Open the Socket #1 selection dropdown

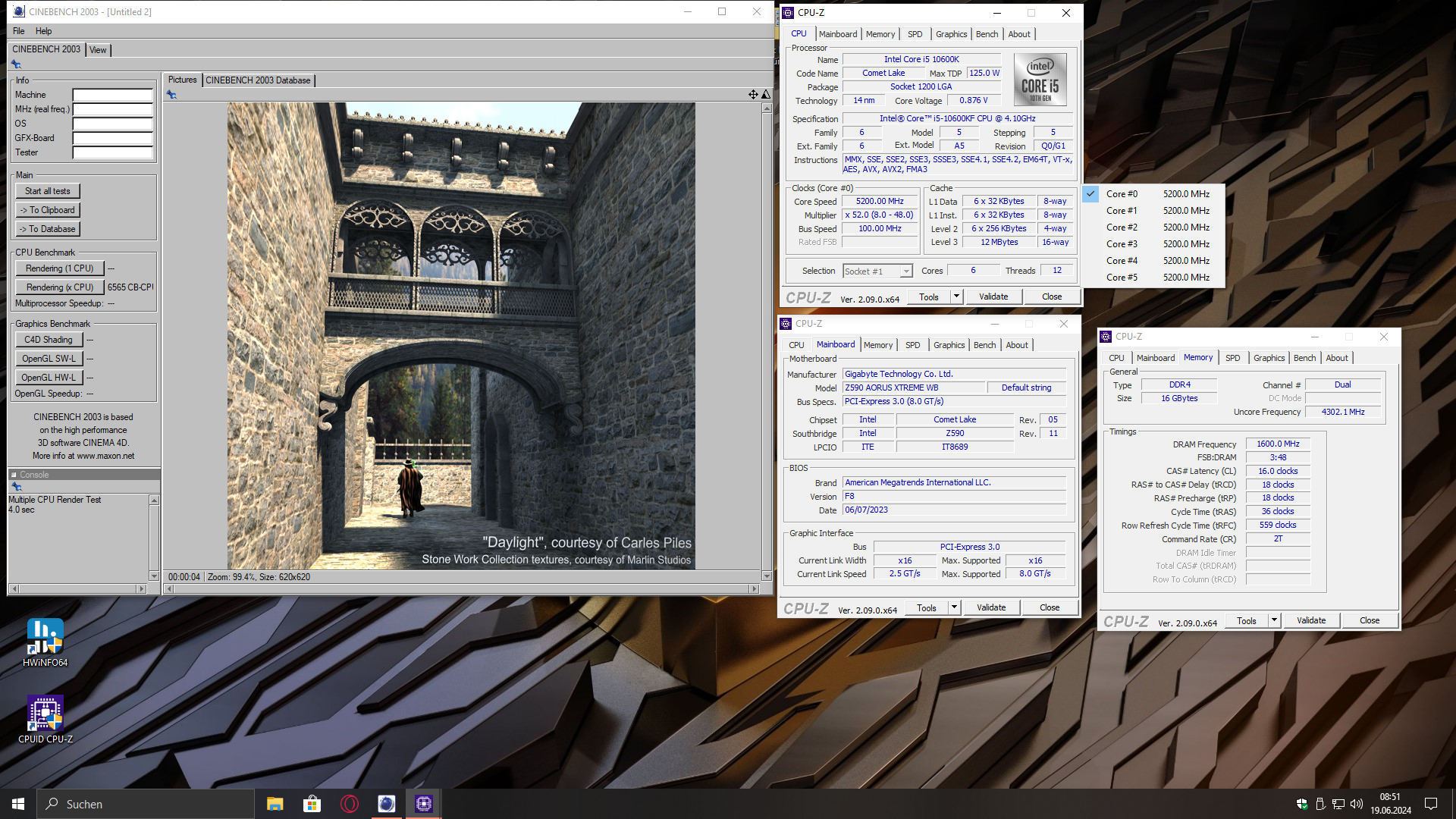coord(877,271)
